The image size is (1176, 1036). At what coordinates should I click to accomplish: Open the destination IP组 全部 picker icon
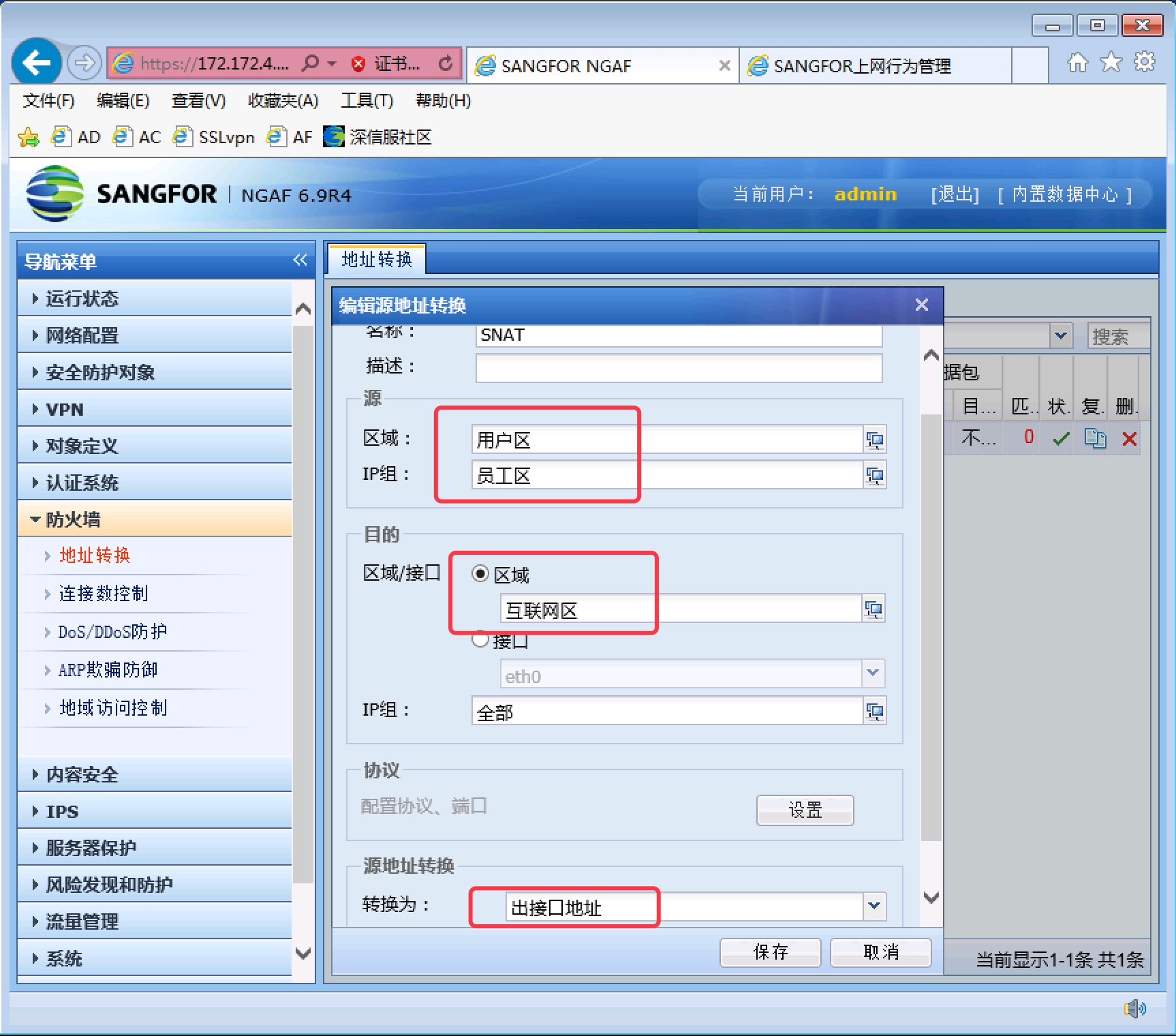(875, 711)
